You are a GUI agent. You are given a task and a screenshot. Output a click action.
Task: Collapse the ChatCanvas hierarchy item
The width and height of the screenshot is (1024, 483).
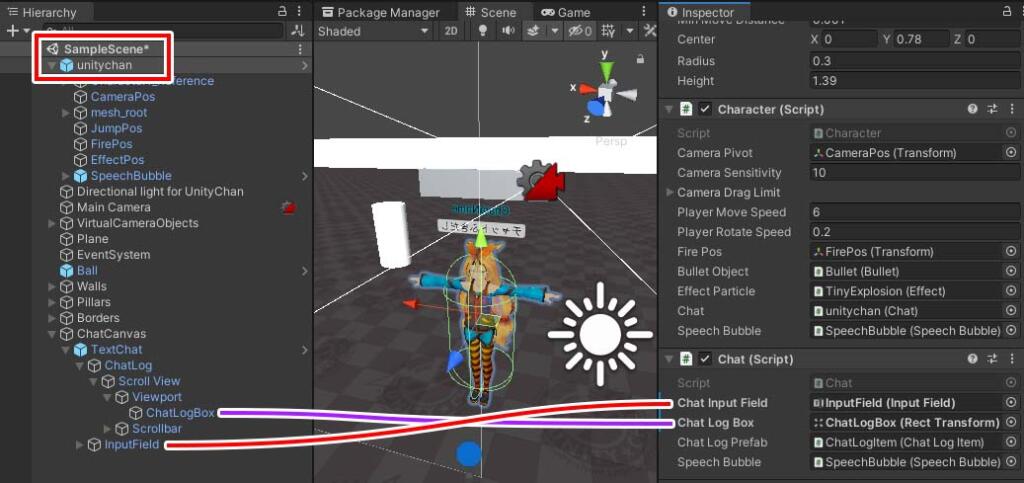coord(52,334)
